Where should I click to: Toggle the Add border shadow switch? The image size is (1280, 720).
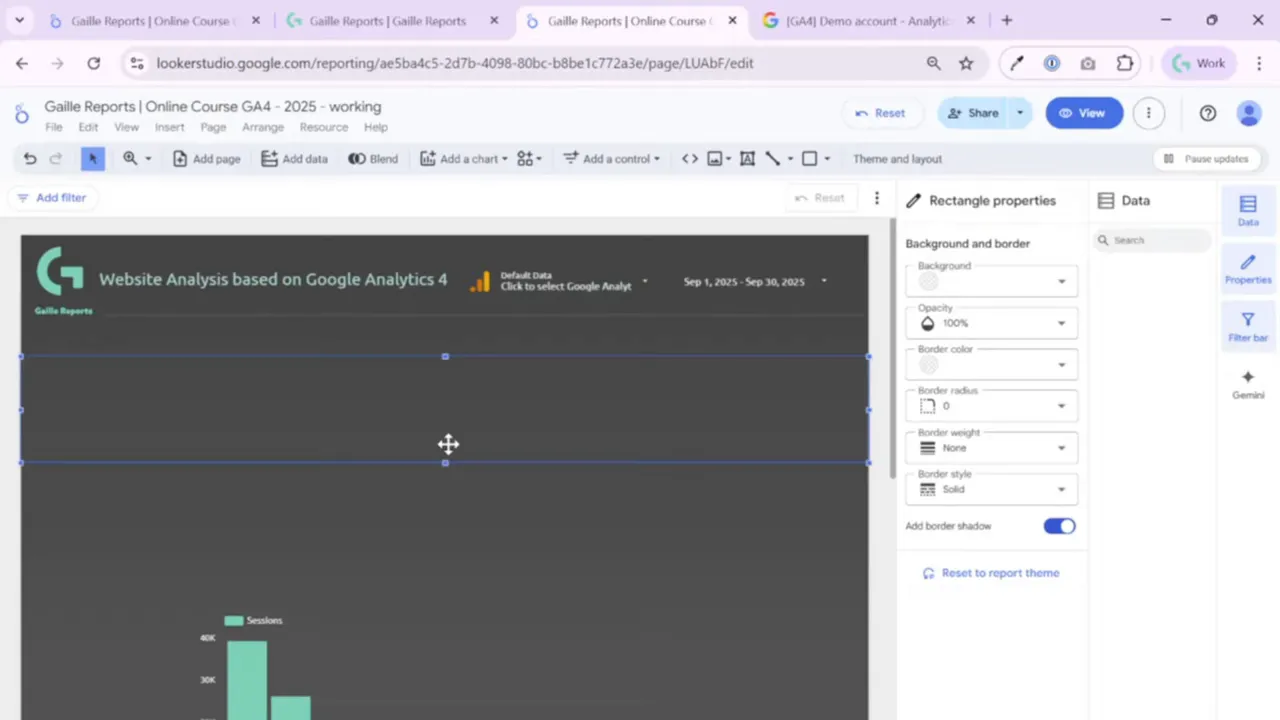tap(1059, 526)
